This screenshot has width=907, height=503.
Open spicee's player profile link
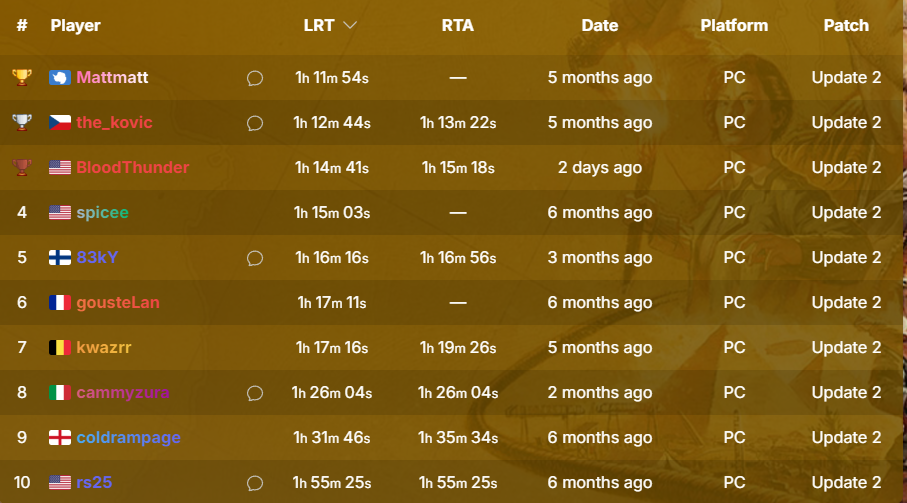pyautogui.click(x=102, y=213)
